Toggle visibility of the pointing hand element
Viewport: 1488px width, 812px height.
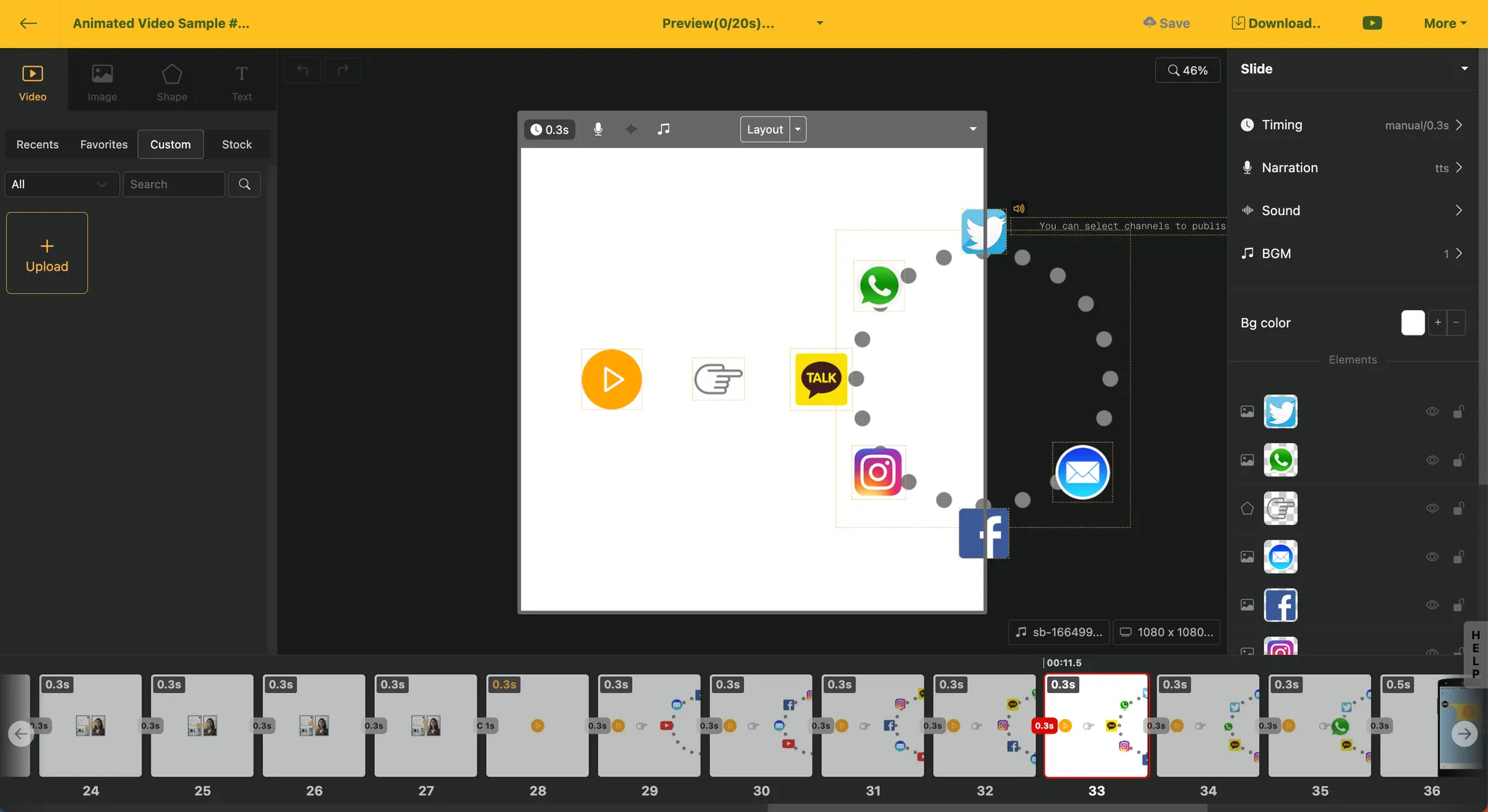coord(1432,508)
